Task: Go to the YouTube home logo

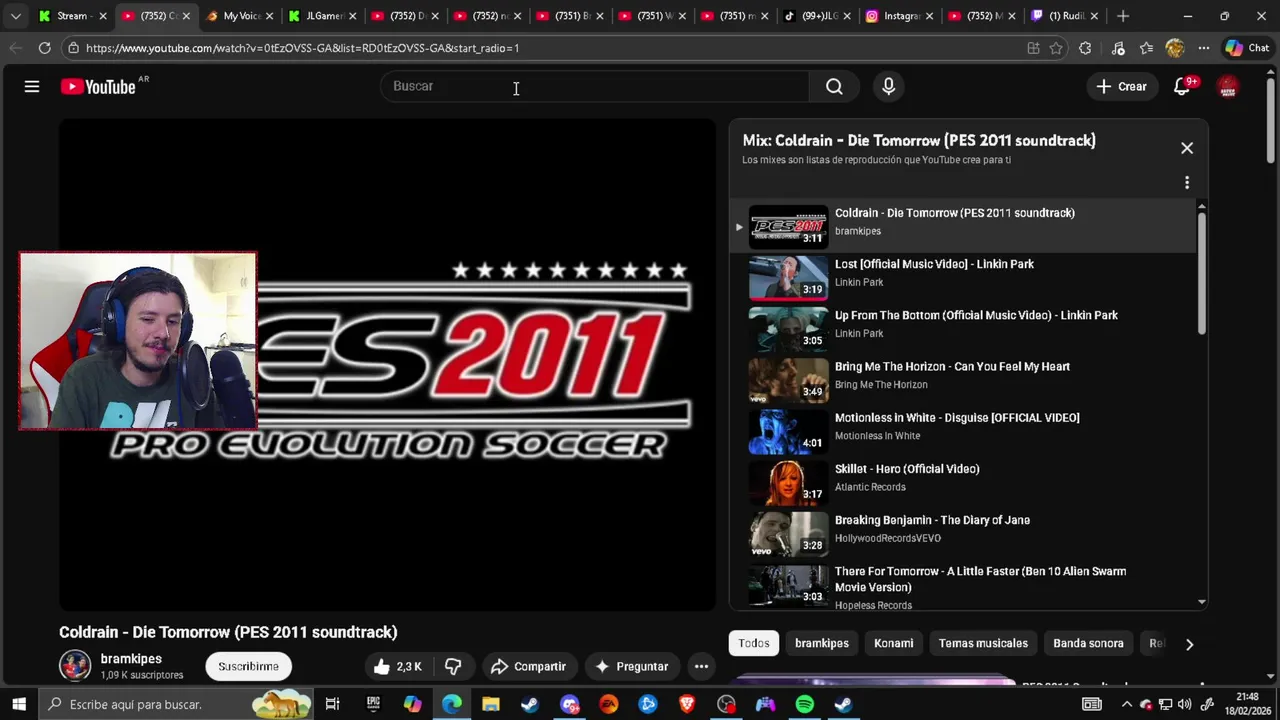Action: 99,87
